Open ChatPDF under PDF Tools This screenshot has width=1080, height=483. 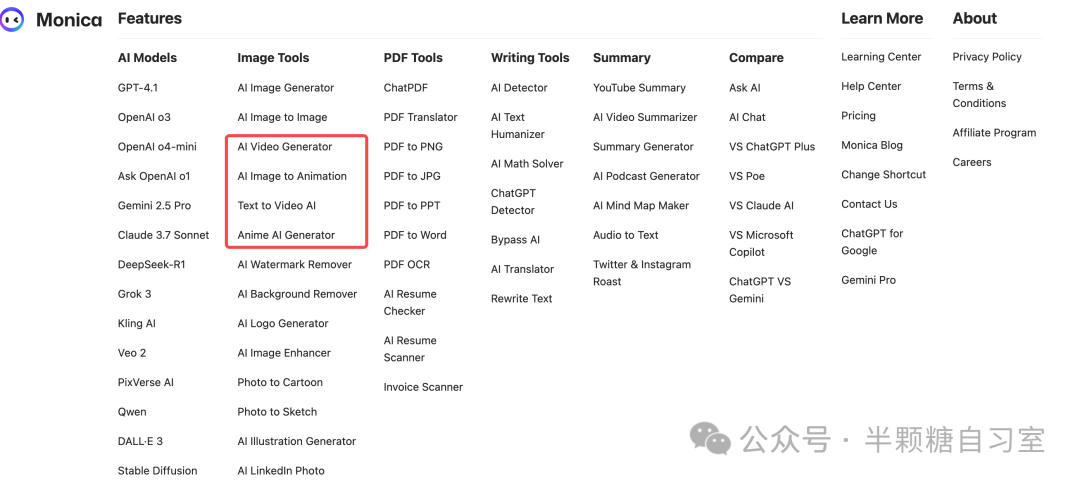(x=406, y=88)
